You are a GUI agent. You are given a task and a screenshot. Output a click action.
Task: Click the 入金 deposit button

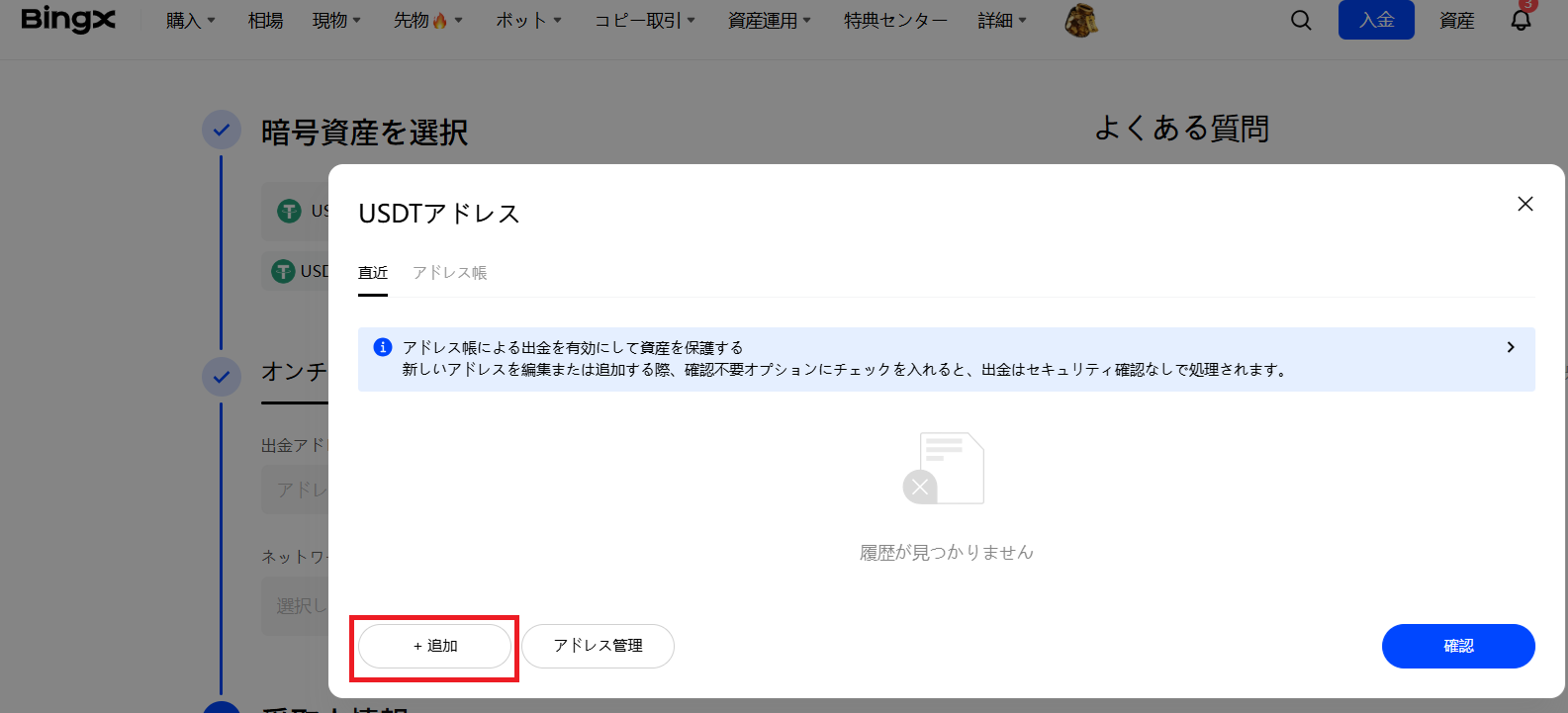[1375, 21]
